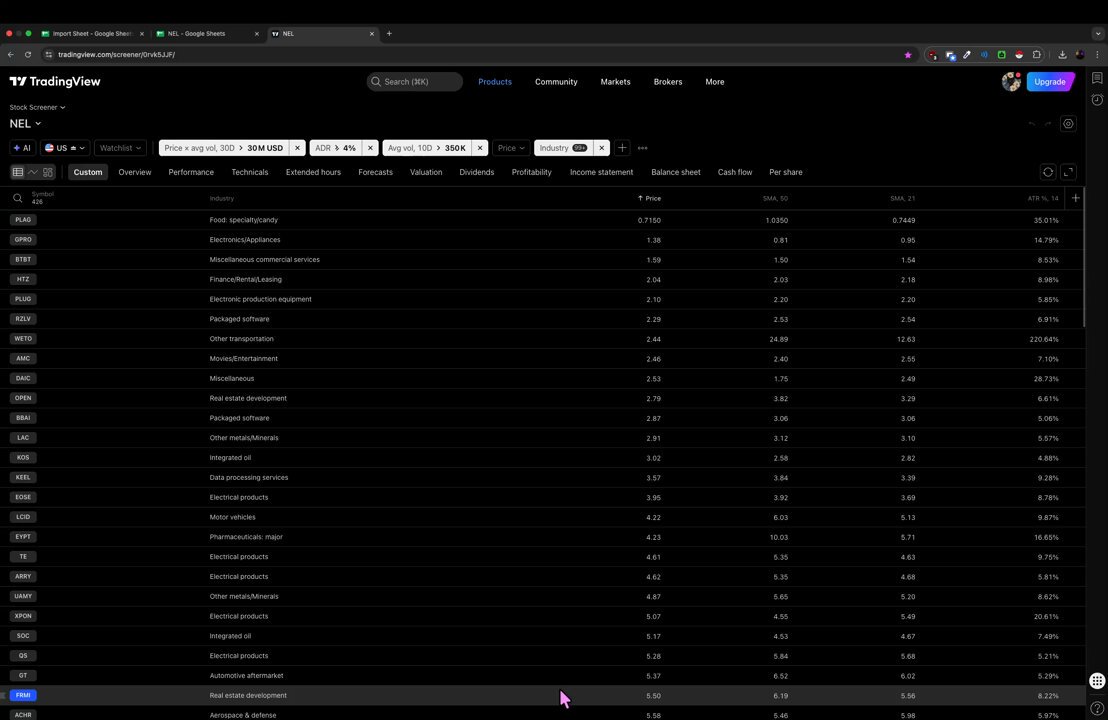Image resolution: width=1108 pixels, height=720 pixels.
Task: Open the PLUG ticker row
Action: [543, 299]
